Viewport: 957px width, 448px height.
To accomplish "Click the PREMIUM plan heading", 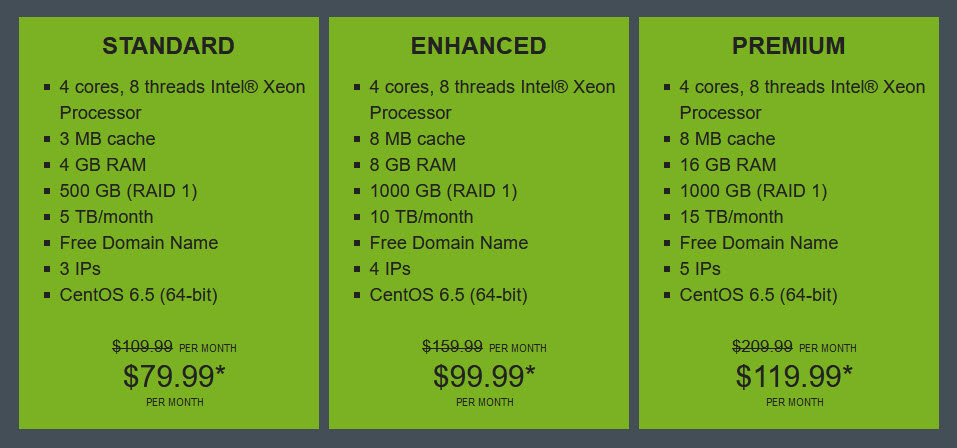I will pyautogui.click(x=789, y=46).
